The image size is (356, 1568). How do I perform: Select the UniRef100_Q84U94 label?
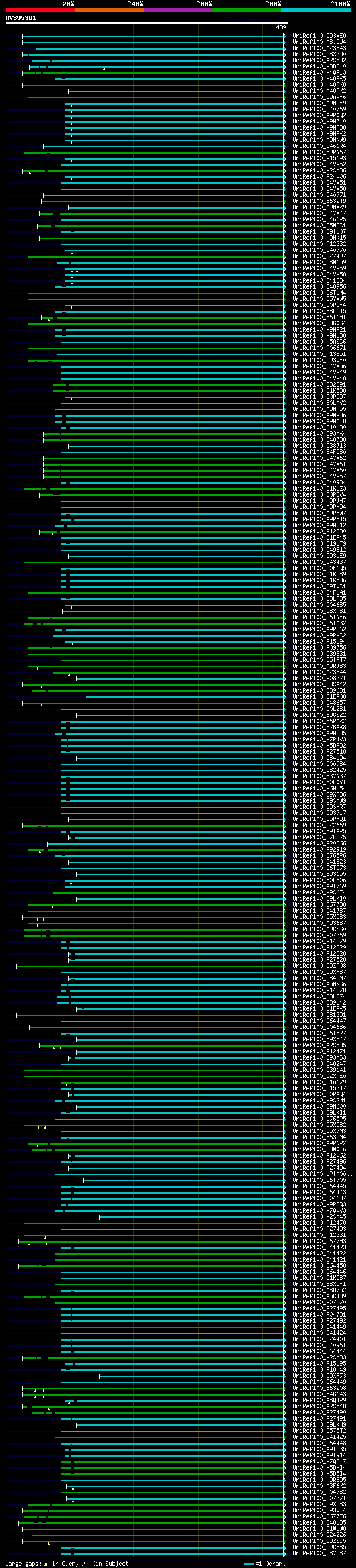[x=319, y=758]
